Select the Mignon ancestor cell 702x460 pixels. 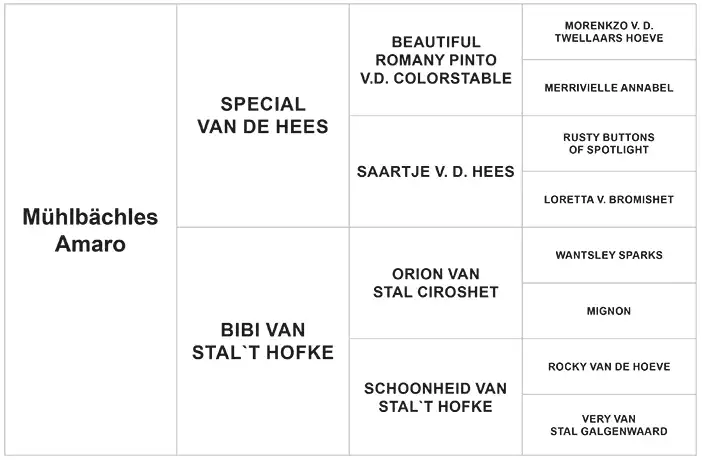click(609, 311)
